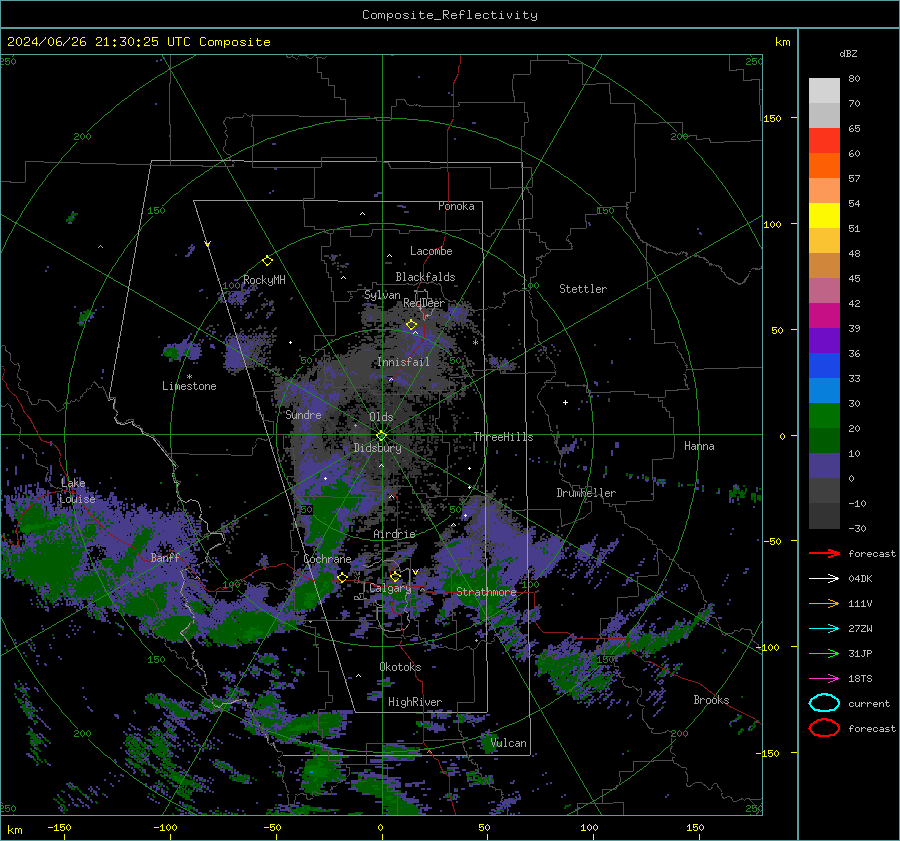
Task: Click yellow diamond marker above Calgary
Action: tap(395, 576)
